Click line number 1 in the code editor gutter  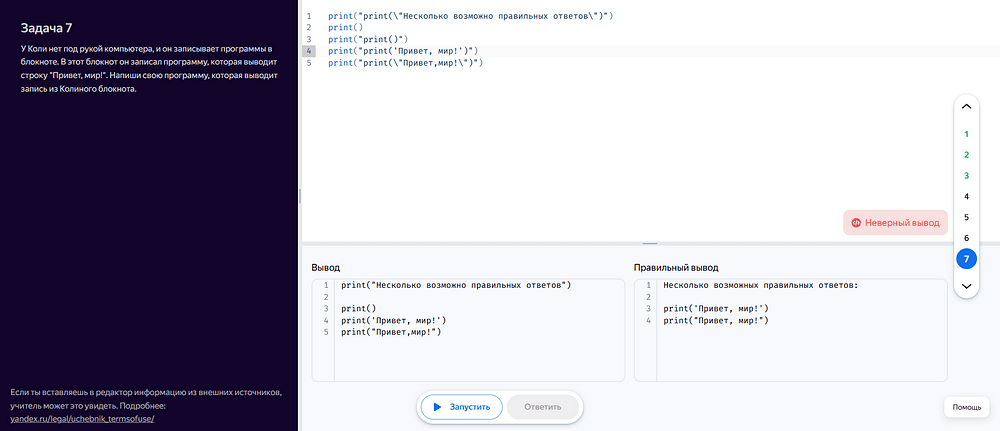pos(308,16)
